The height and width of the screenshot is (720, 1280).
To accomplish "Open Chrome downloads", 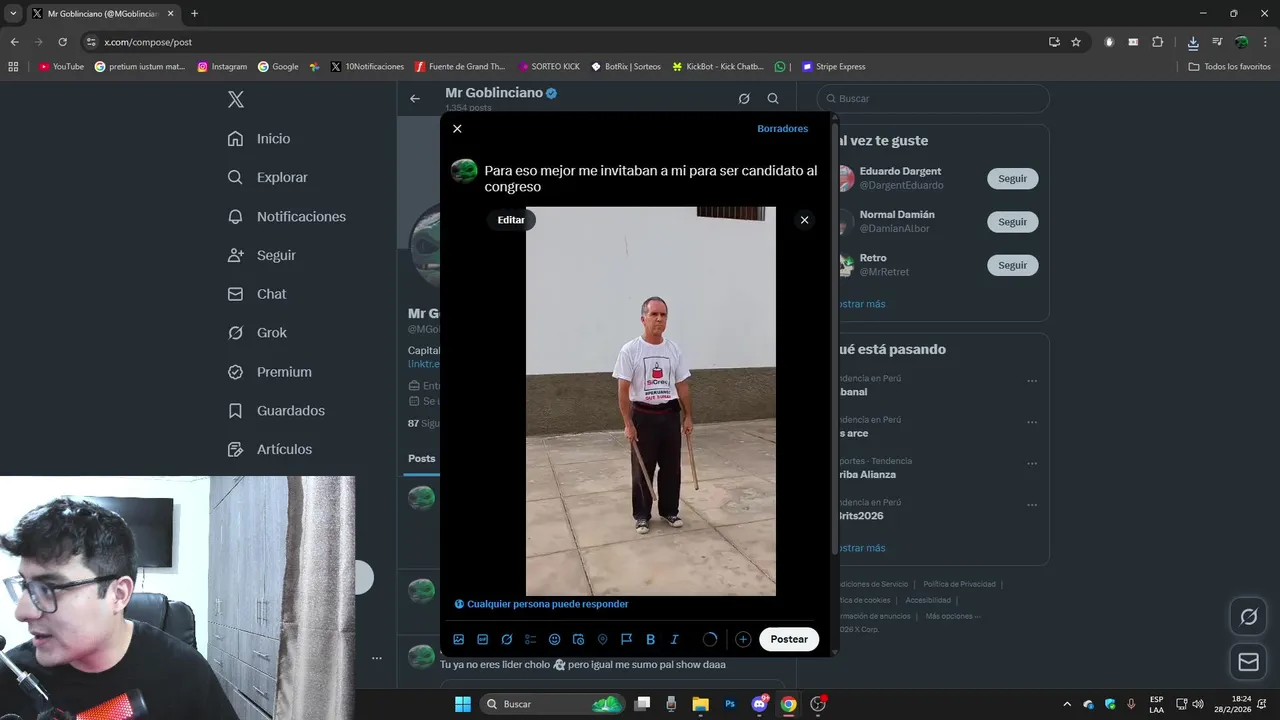I will pyautogui.click(x=1193, y=42).
